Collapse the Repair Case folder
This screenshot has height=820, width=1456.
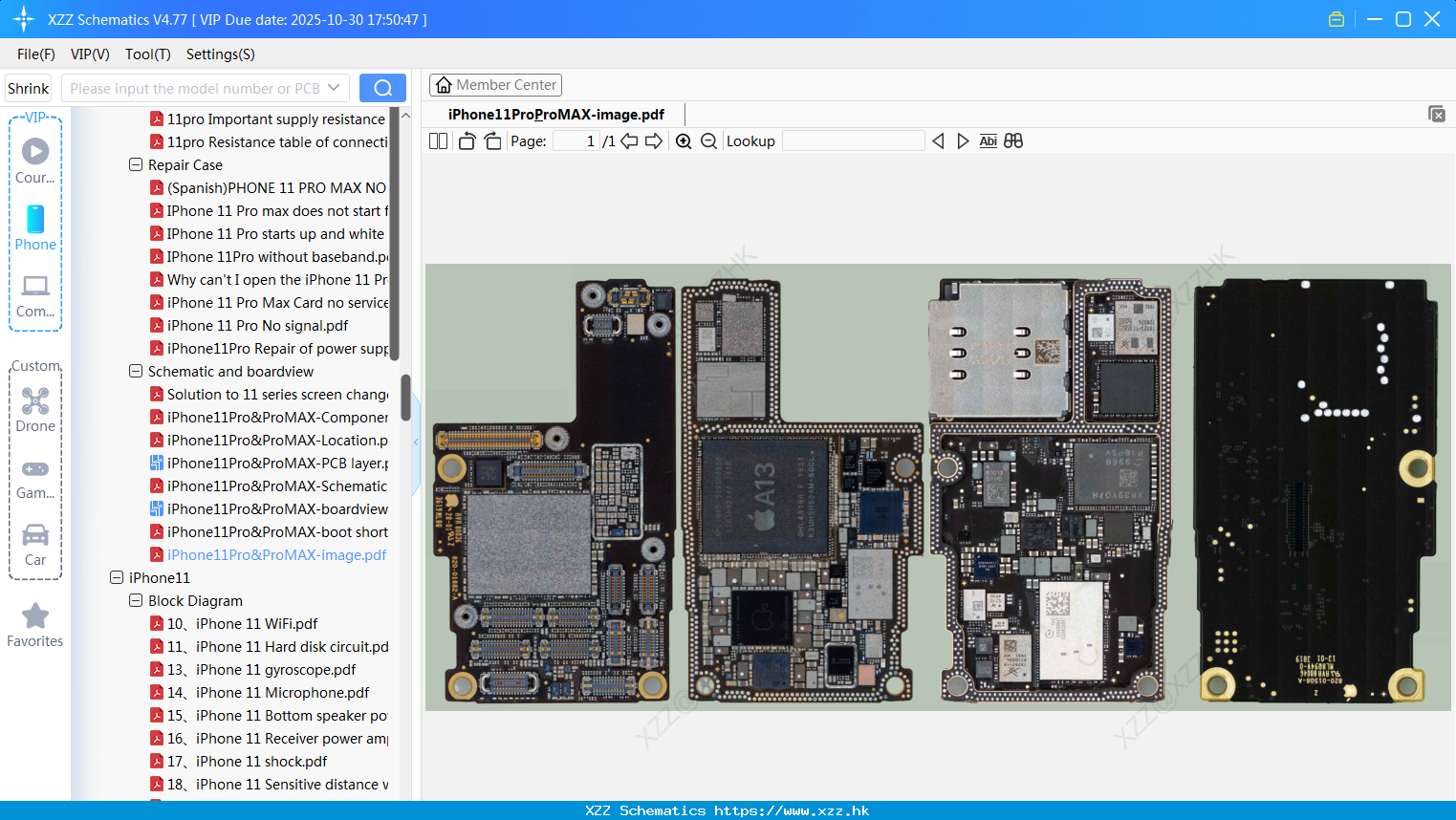pyautogui.click(x=136, y=164)
